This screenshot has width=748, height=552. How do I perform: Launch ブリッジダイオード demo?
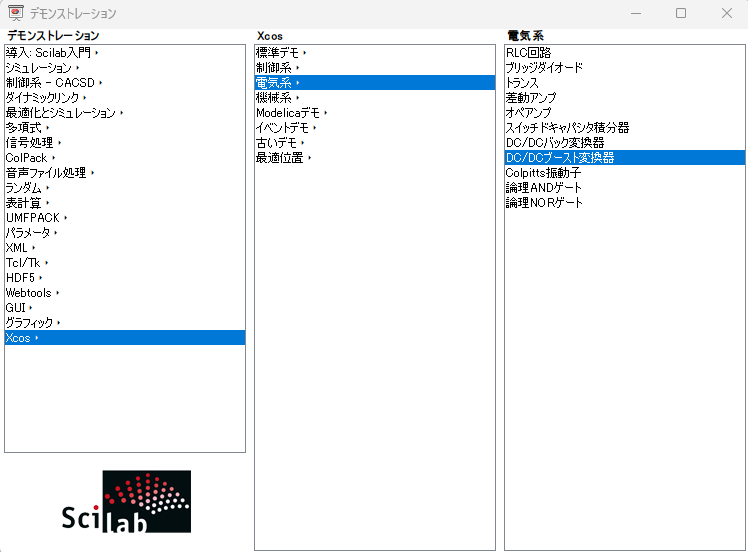click(625, 68)
